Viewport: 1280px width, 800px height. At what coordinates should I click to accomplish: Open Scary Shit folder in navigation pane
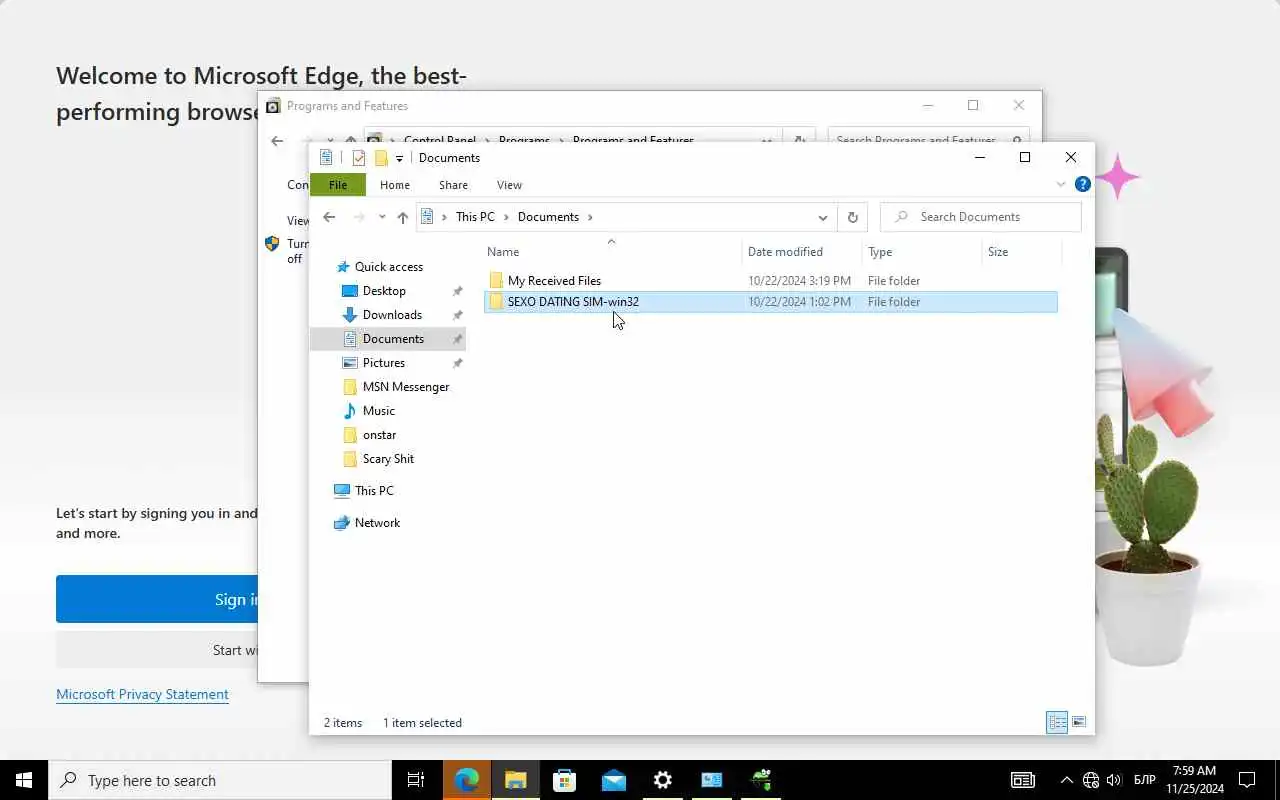click(388, 459)
